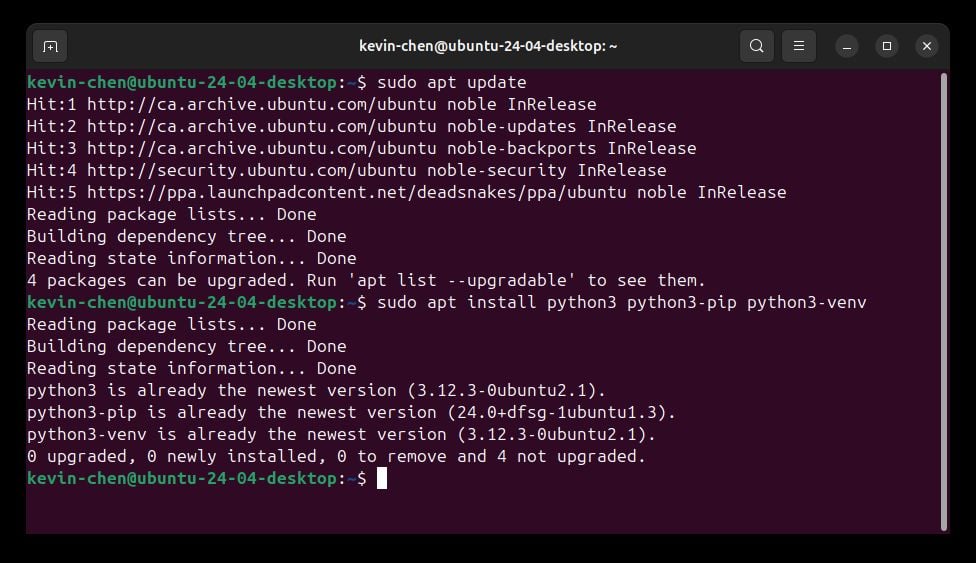Click the Hit:3 noble-backports InRelease line
The width and height of the screenshot is (976, 563).
pos(362,148)
